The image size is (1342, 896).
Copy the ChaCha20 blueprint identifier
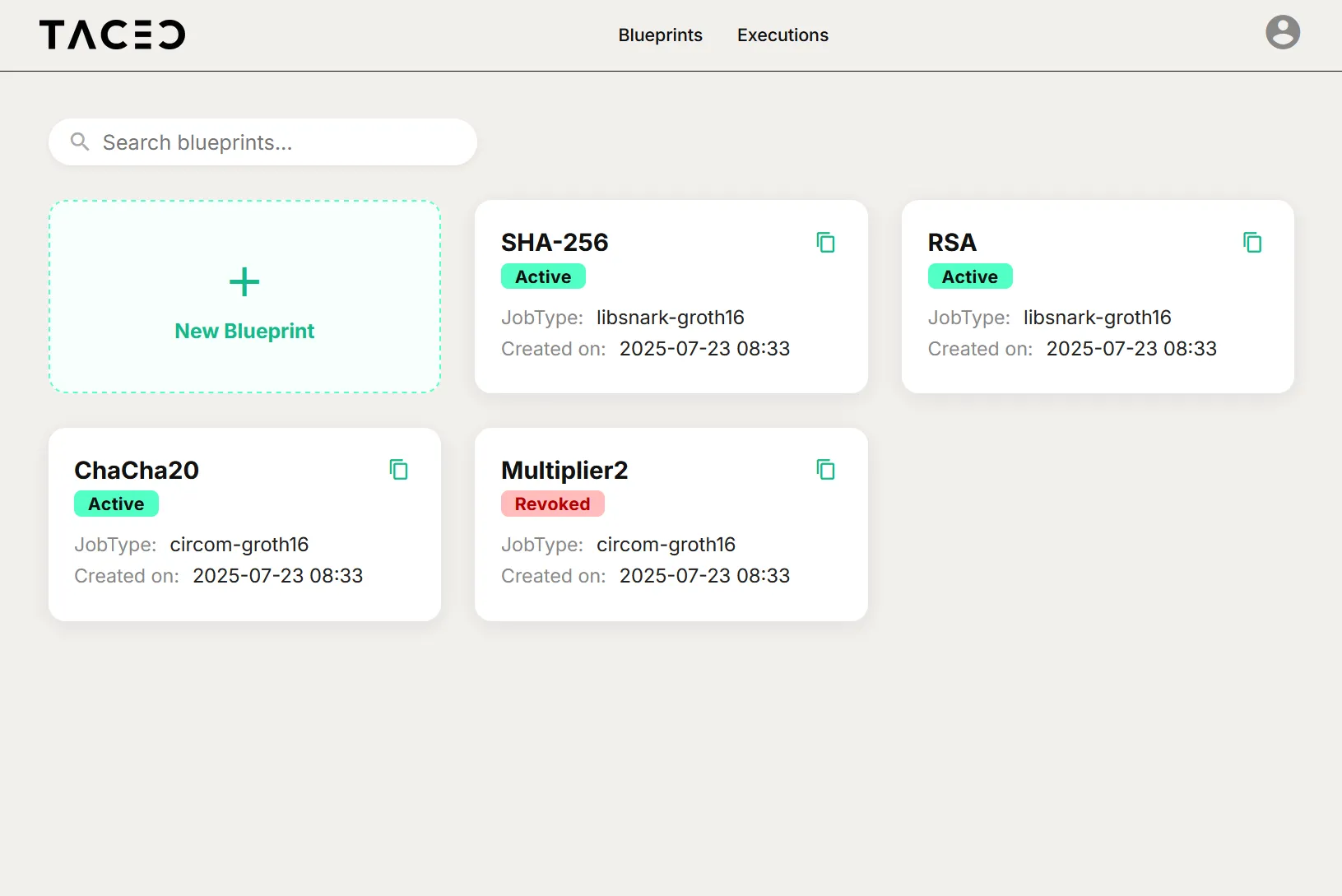tap(399, 469)
